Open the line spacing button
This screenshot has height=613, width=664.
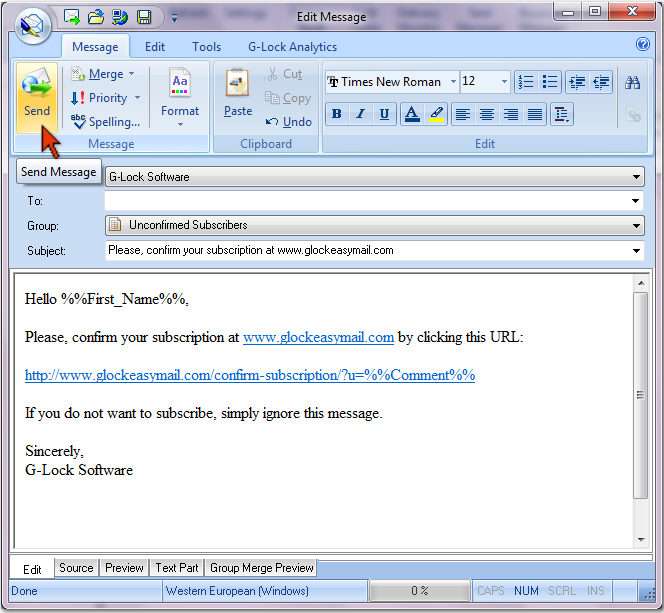(x=562, y=114)
